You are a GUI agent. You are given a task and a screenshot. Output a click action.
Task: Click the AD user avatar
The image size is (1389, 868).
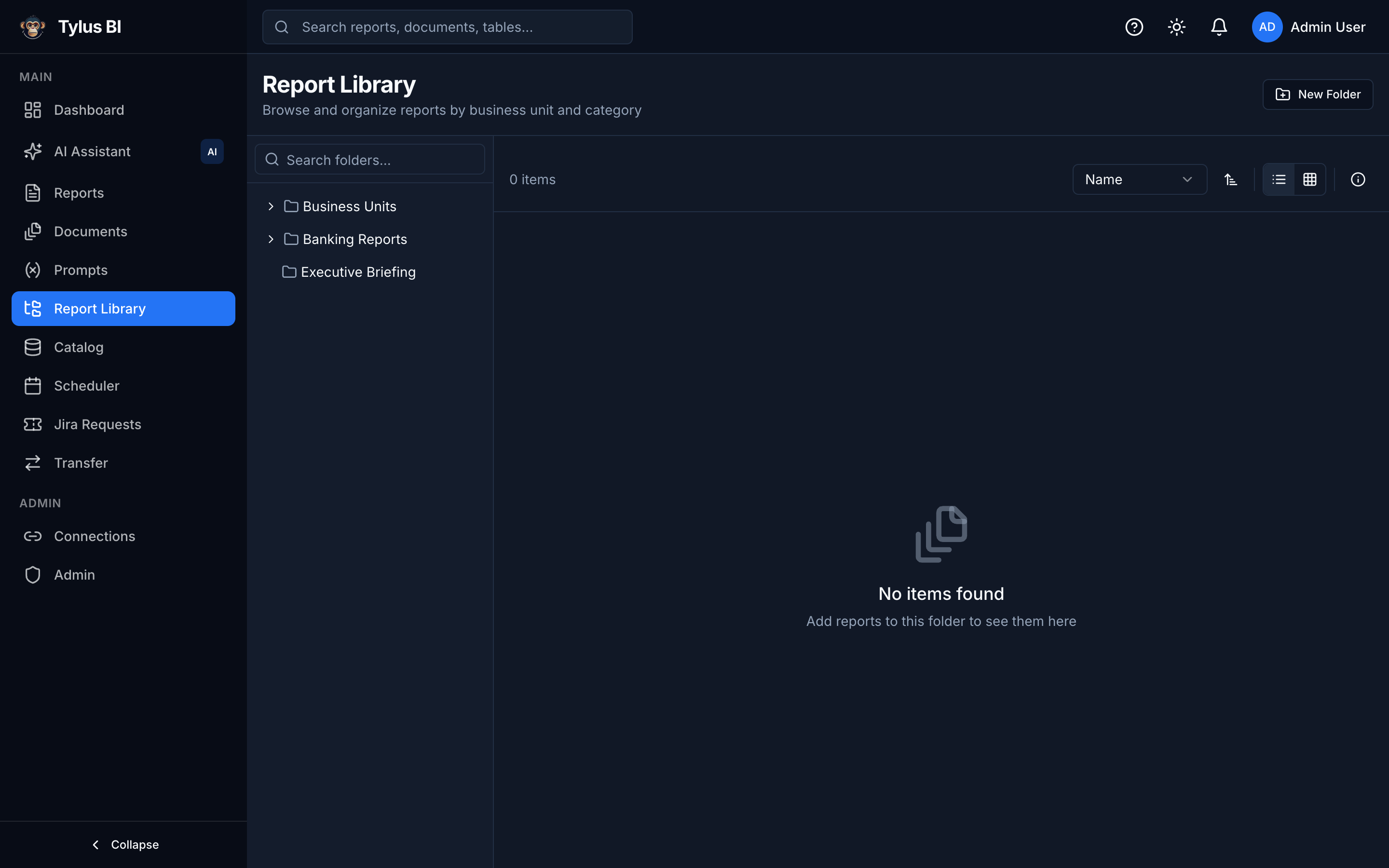1267,27
